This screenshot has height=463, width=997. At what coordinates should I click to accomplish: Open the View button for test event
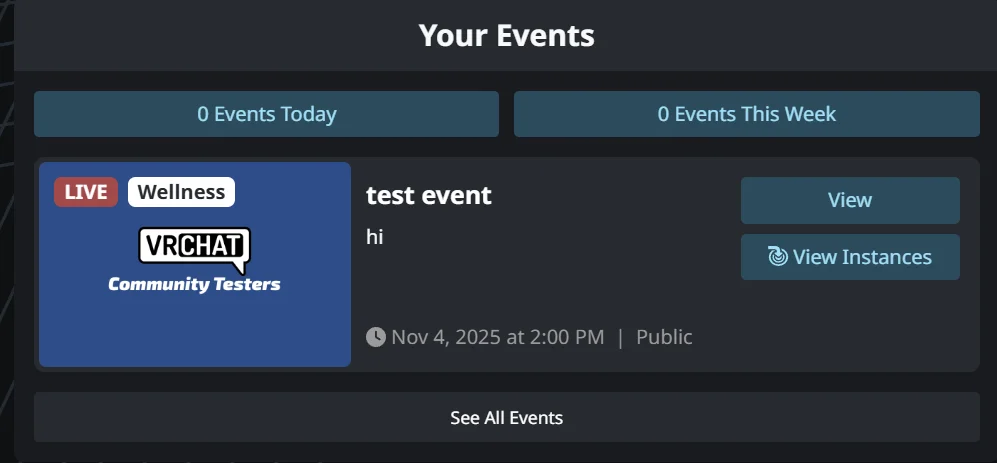(x=850, y=200)
